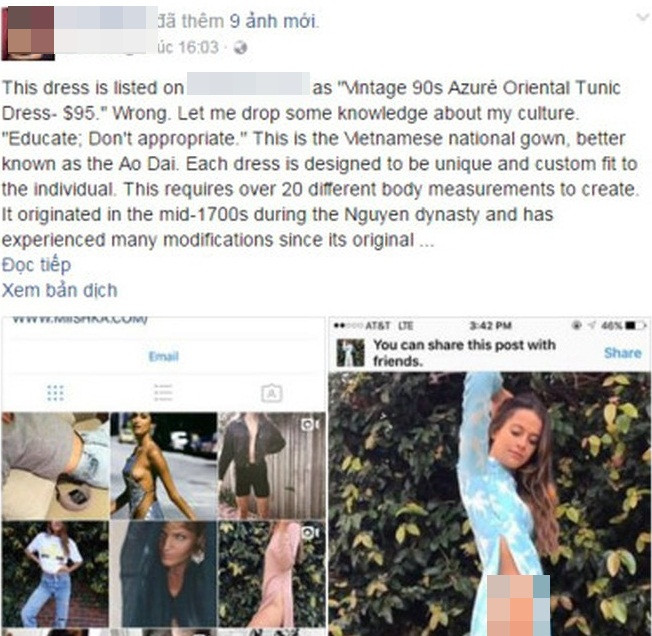Open the tagged photos icon
Image resolution: width=652 pixels, height=636 pixels.
tap(272, 393)
